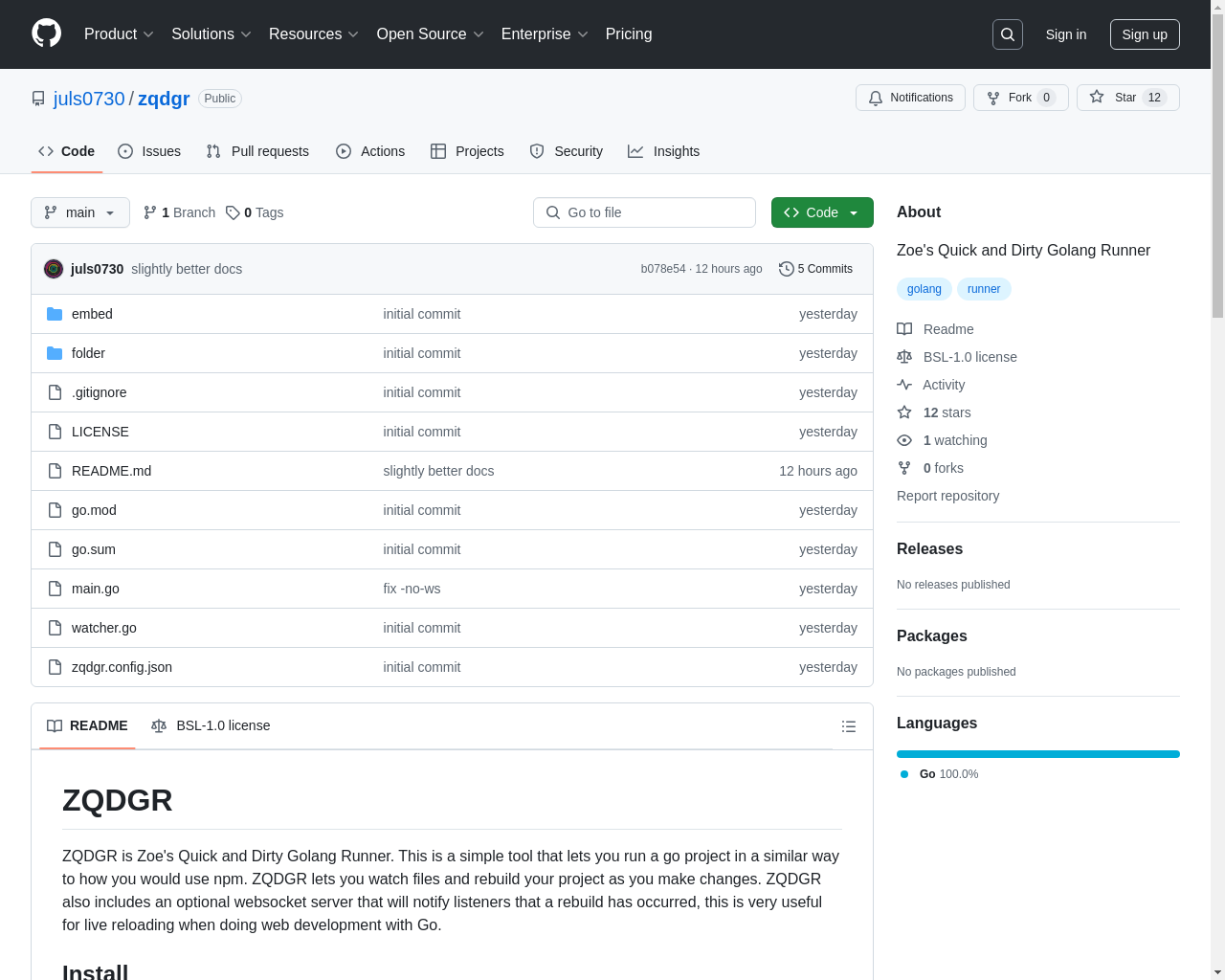
Task: Click Report repository link
Action: [947, 496]
